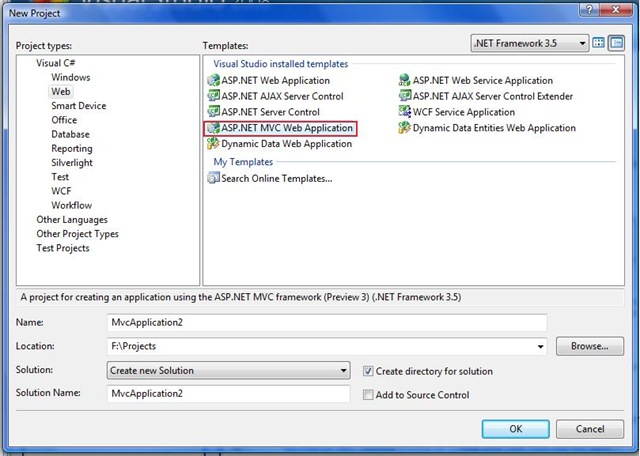Screen dimensions: 640x456
Task: Select Database project type
Action: (70, 134)
